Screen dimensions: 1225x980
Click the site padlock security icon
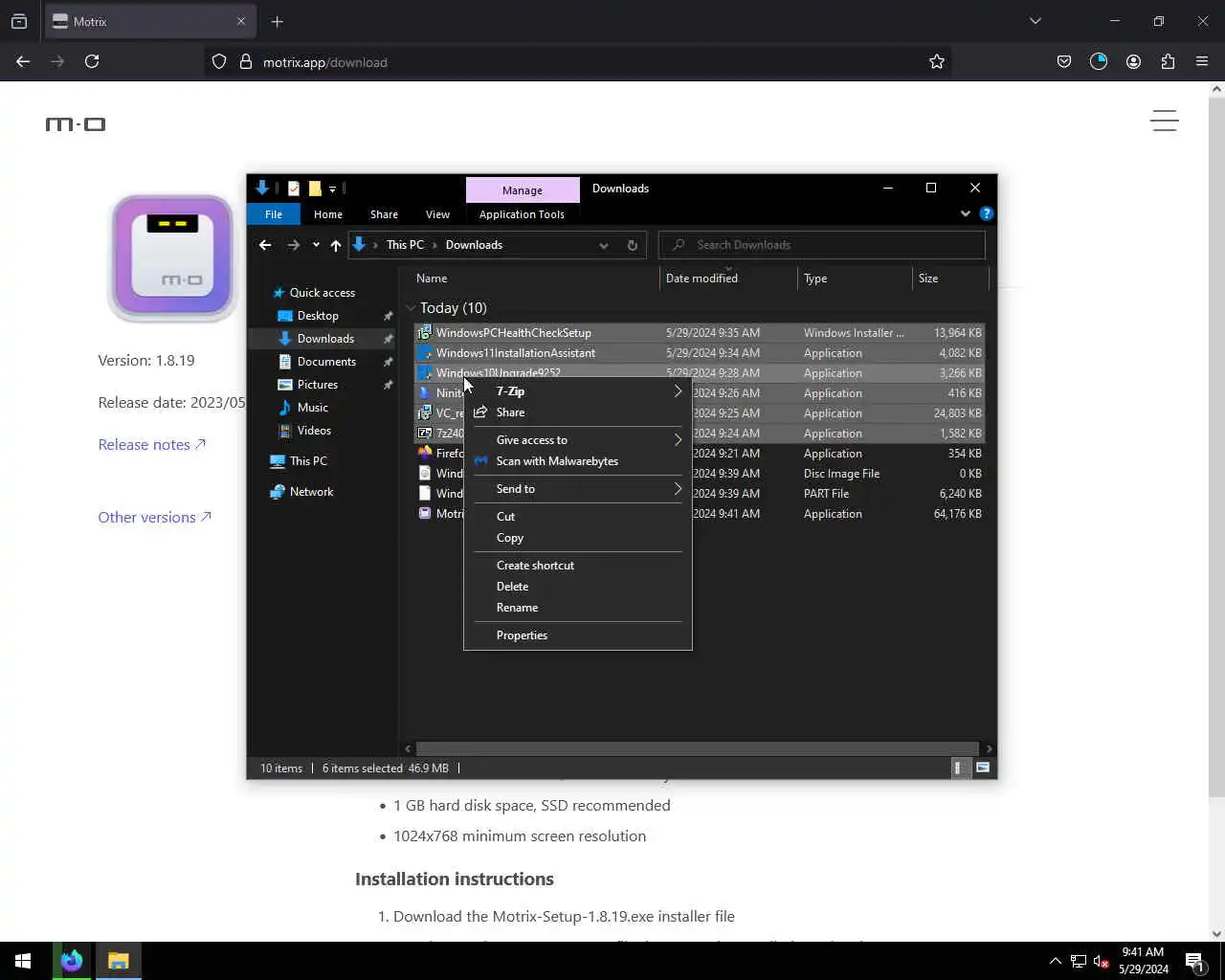point(245,61)
